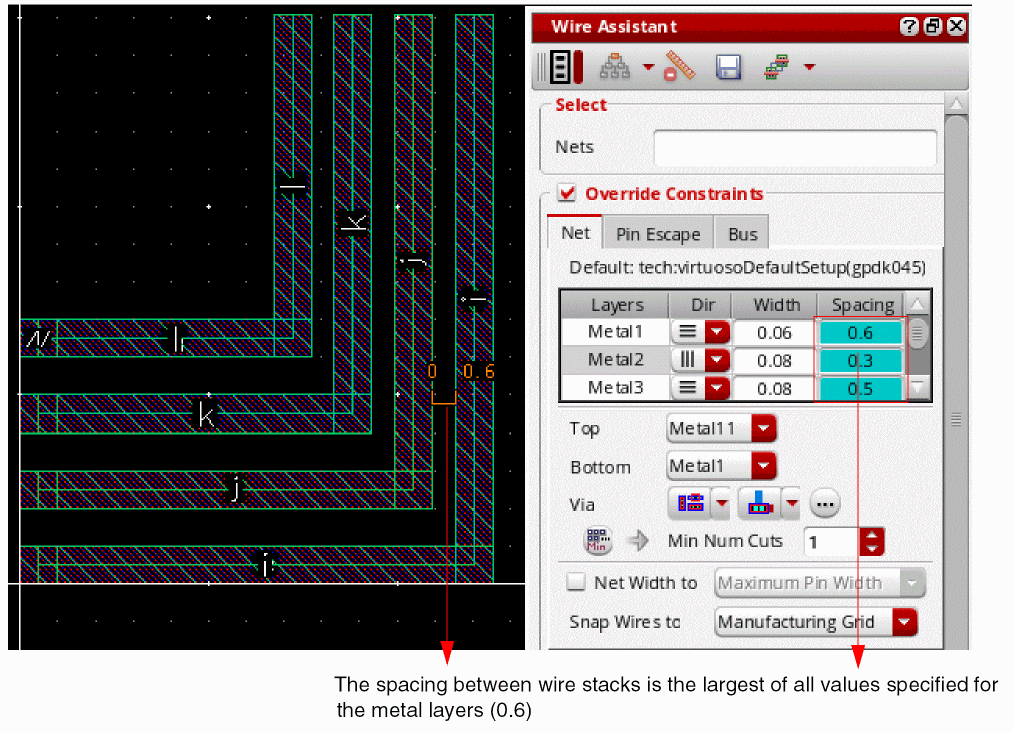The image size is (1013, 732).
Task: Click the Metal3 horizontal direction icon
Action: pos(687,388)
